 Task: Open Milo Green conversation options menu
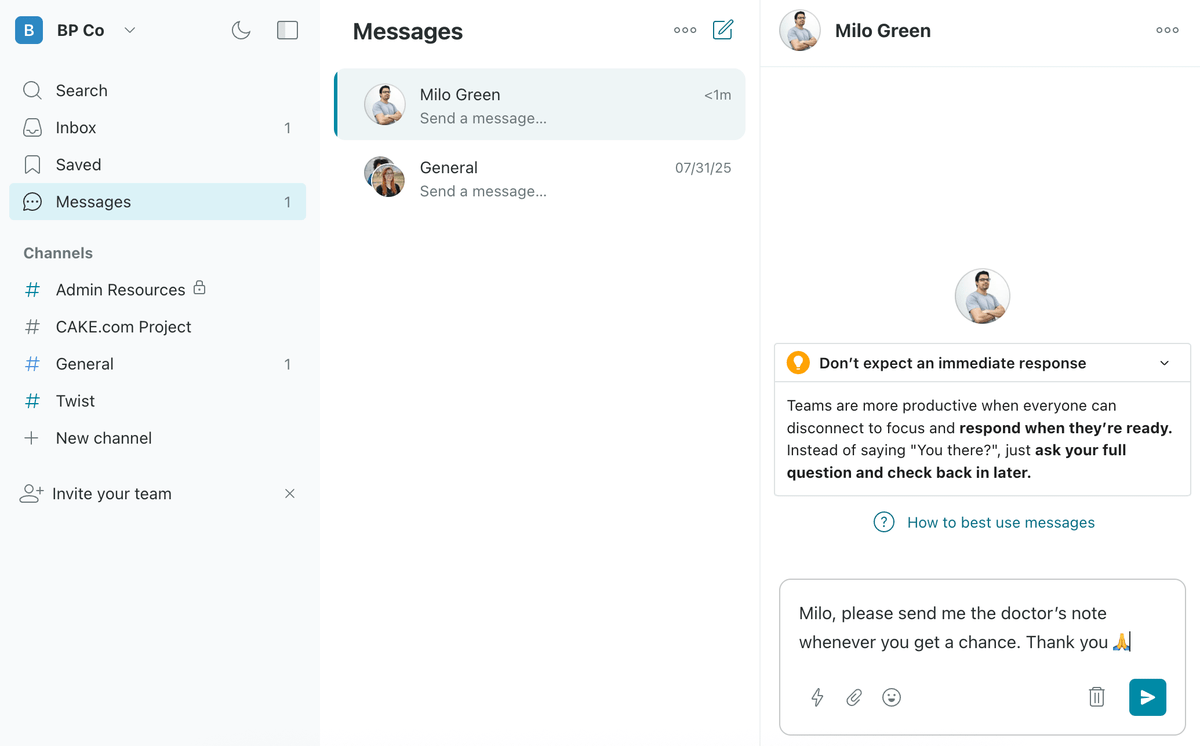pyautogui.click(x=1167, y=30)
